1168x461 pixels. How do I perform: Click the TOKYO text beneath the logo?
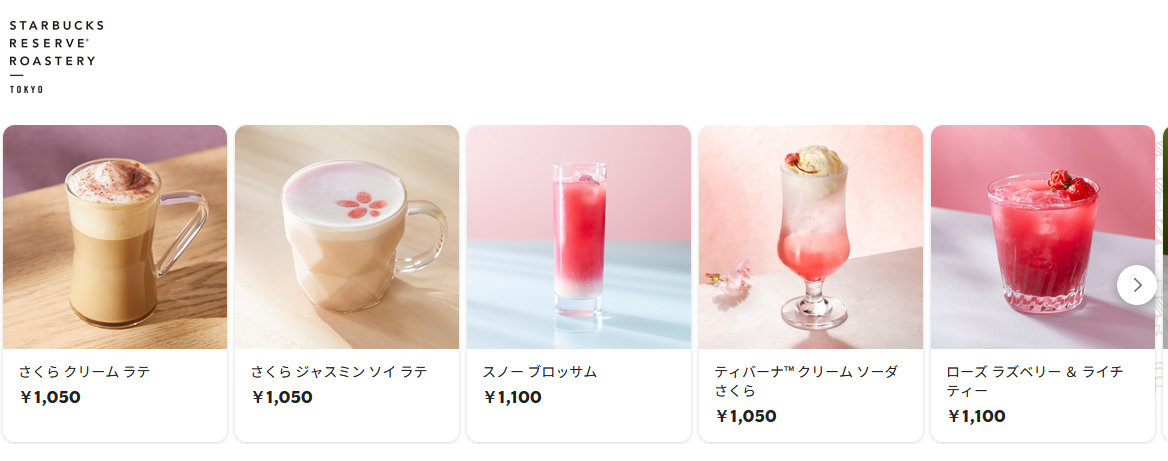click(x=26, y=89)
